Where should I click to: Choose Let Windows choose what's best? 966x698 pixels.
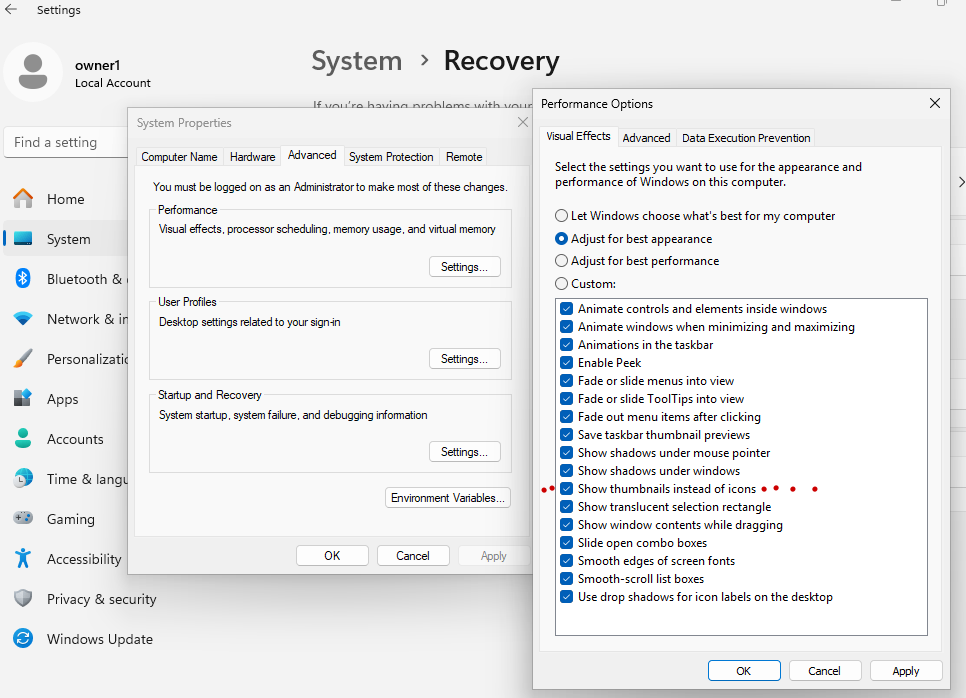[x=562, y=216]
